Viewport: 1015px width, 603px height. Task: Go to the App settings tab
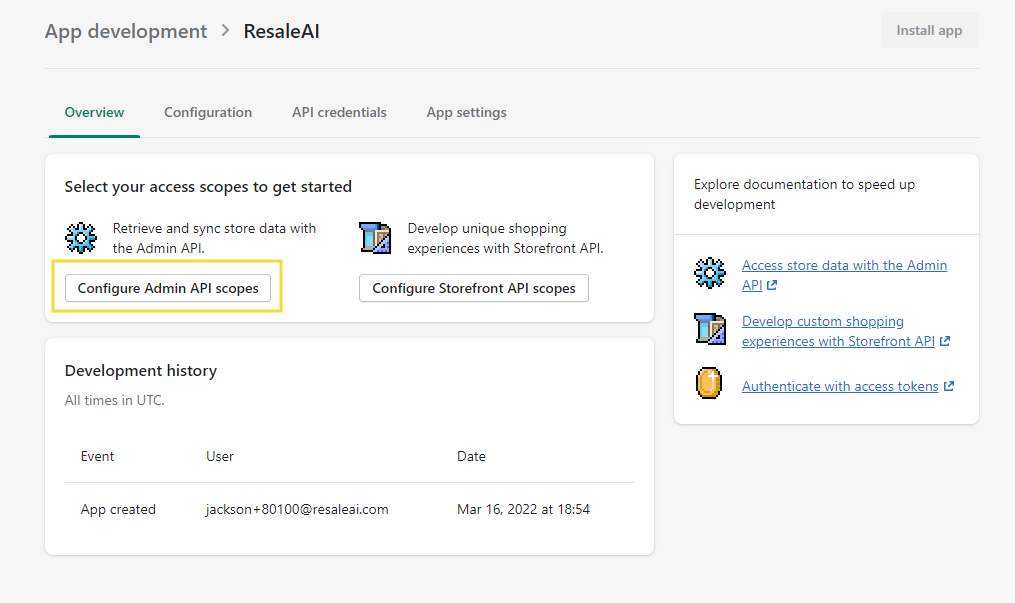(467, 113)
